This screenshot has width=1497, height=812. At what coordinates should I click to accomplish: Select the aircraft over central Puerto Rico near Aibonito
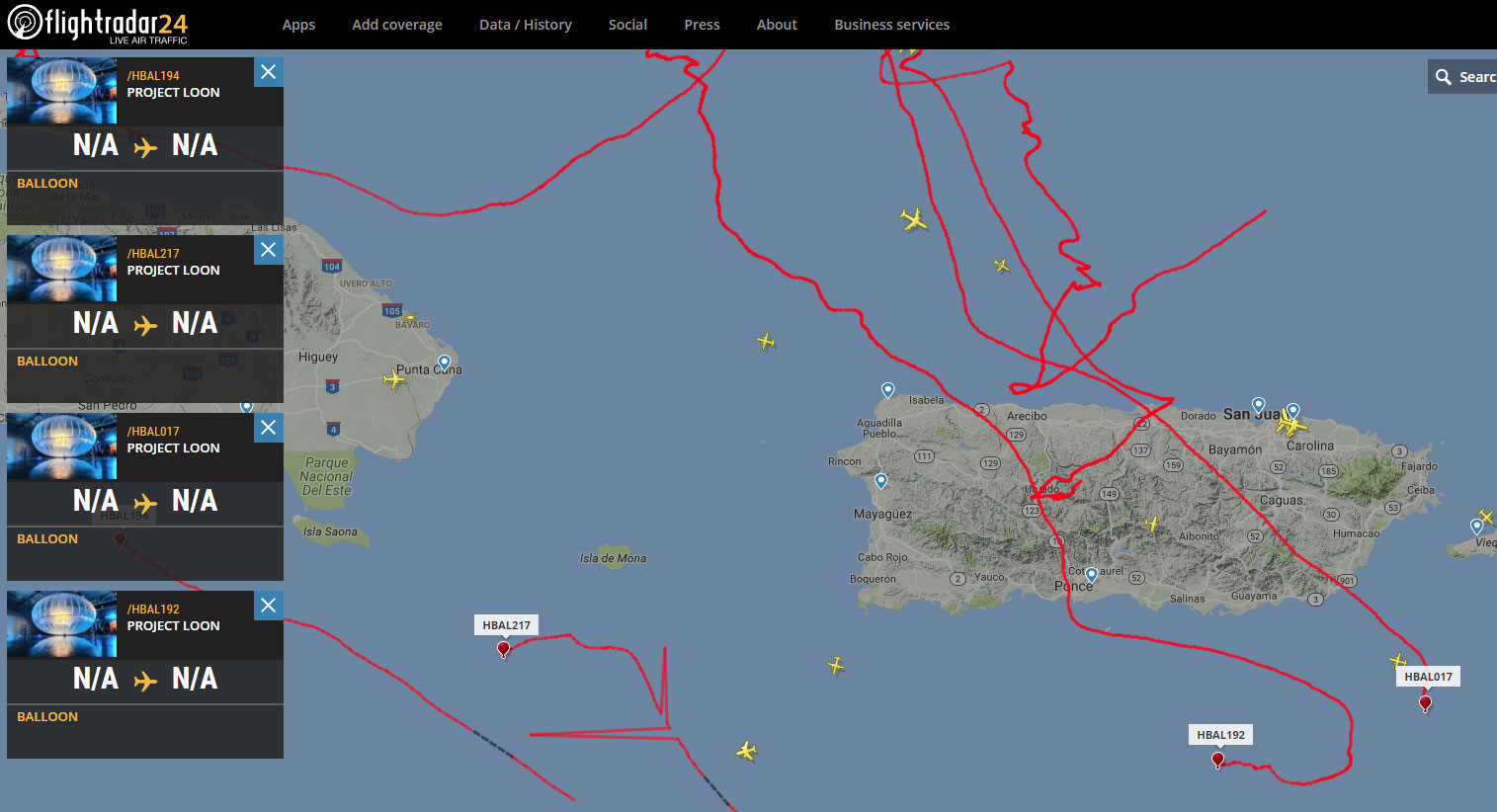[1152, 524]
